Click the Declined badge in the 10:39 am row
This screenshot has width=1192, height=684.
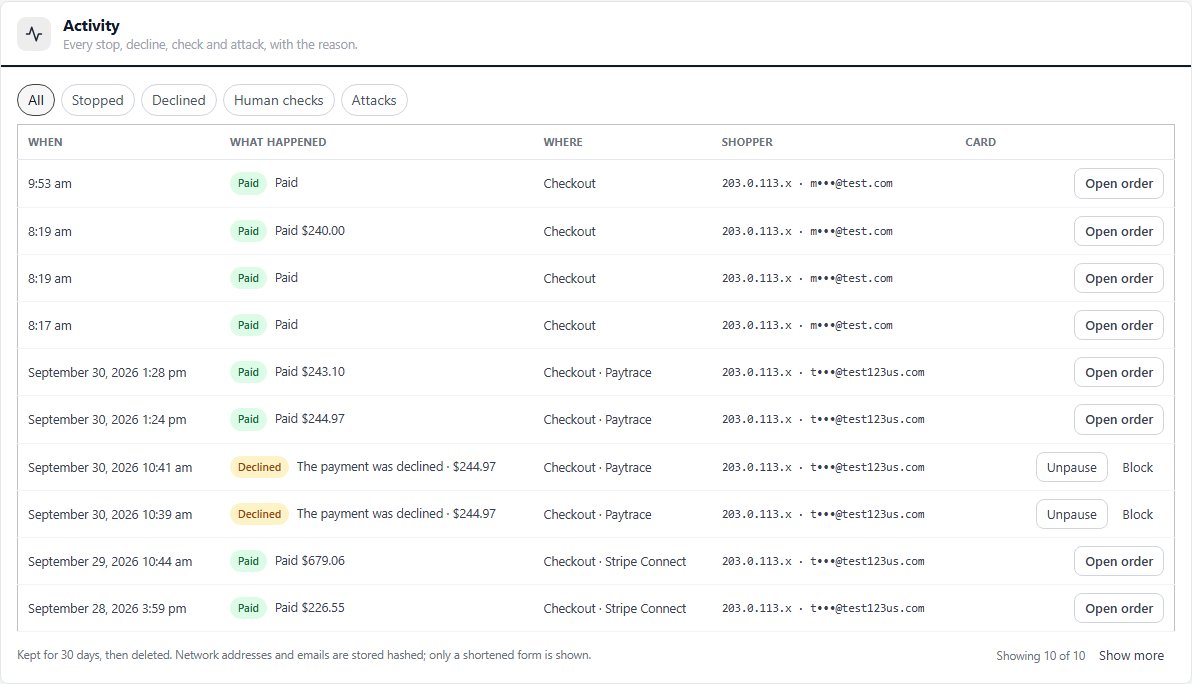259,515
